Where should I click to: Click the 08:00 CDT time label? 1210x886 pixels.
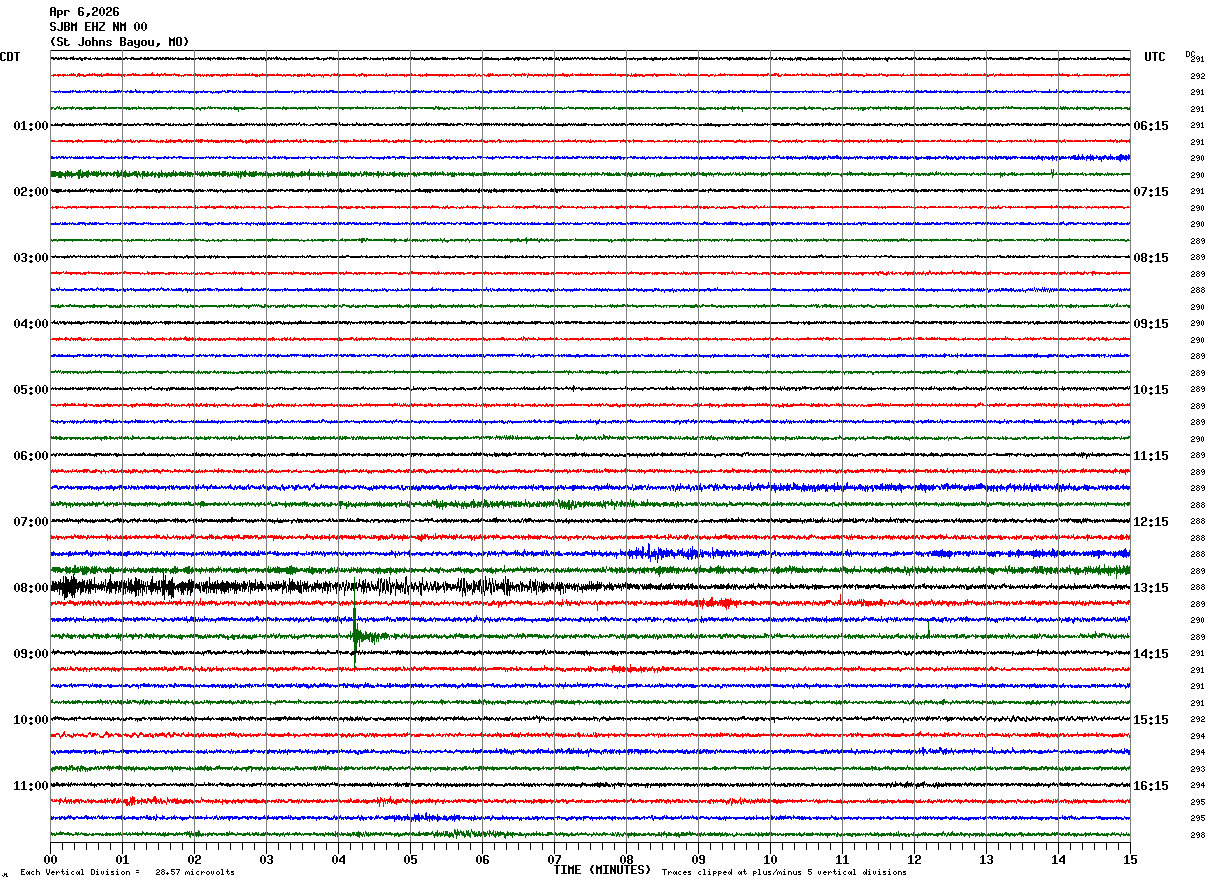[31, 588]
